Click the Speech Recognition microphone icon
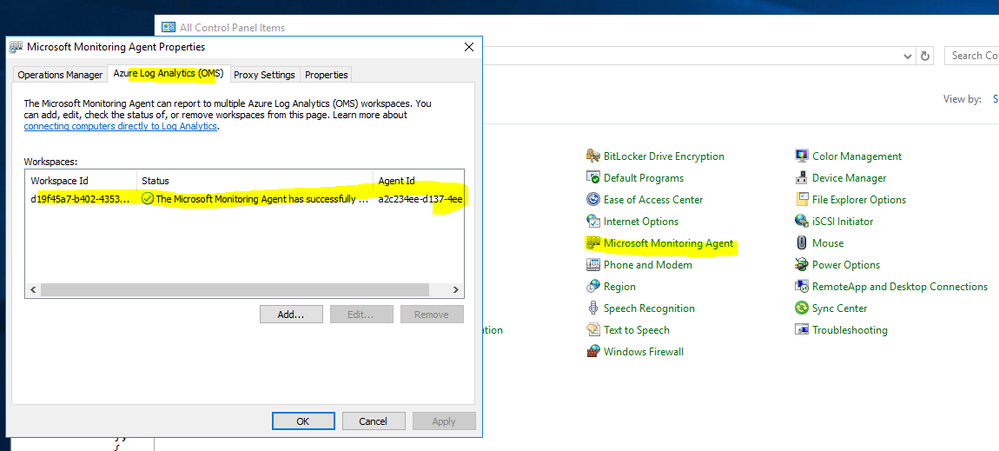Screen dimensions: 999x451 [593, 308]
